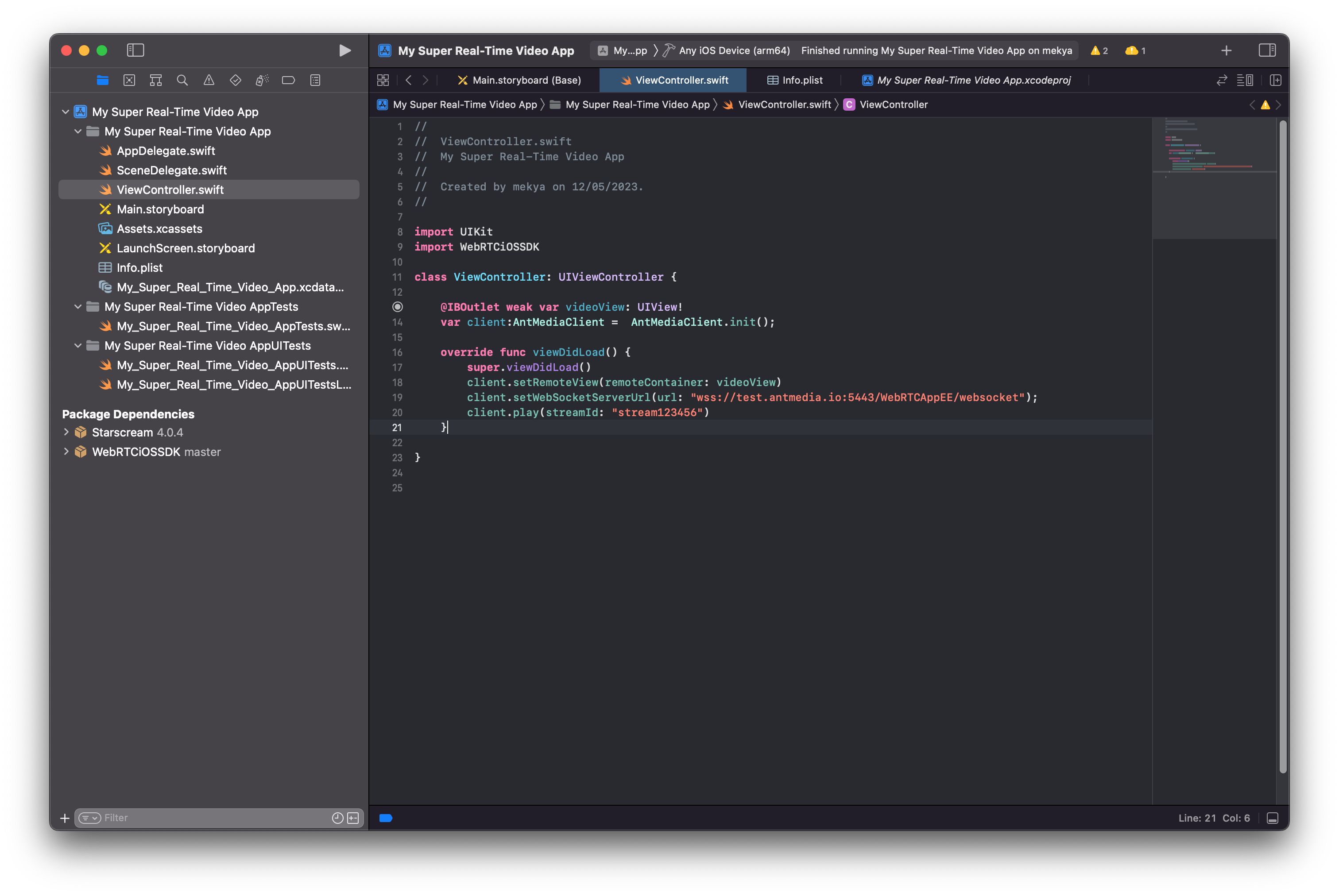Image resolution: width=1339 pixels, height=896 pixels.
Task: Show jump bar warning icon
Action: tap(1265, 105)
